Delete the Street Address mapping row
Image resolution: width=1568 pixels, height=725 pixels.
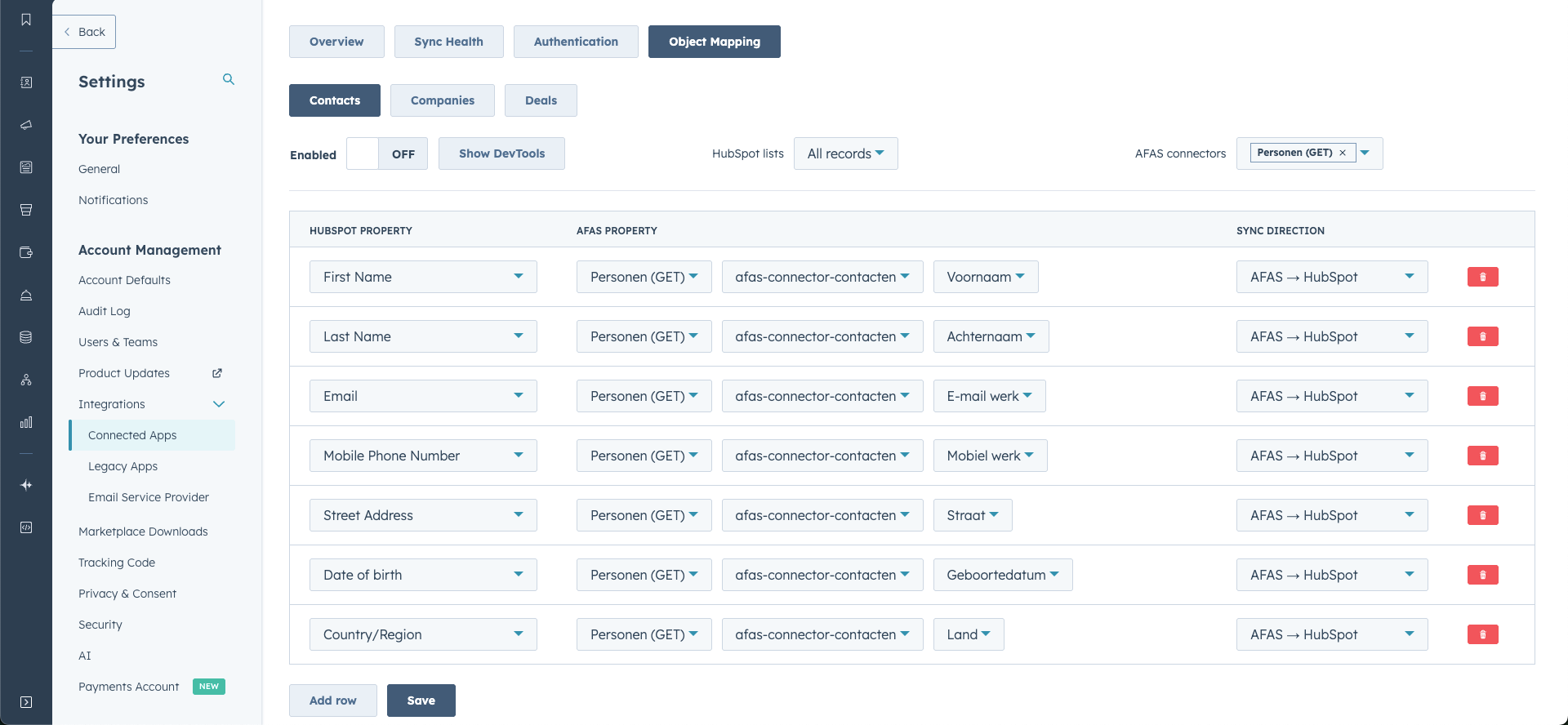1482,515
